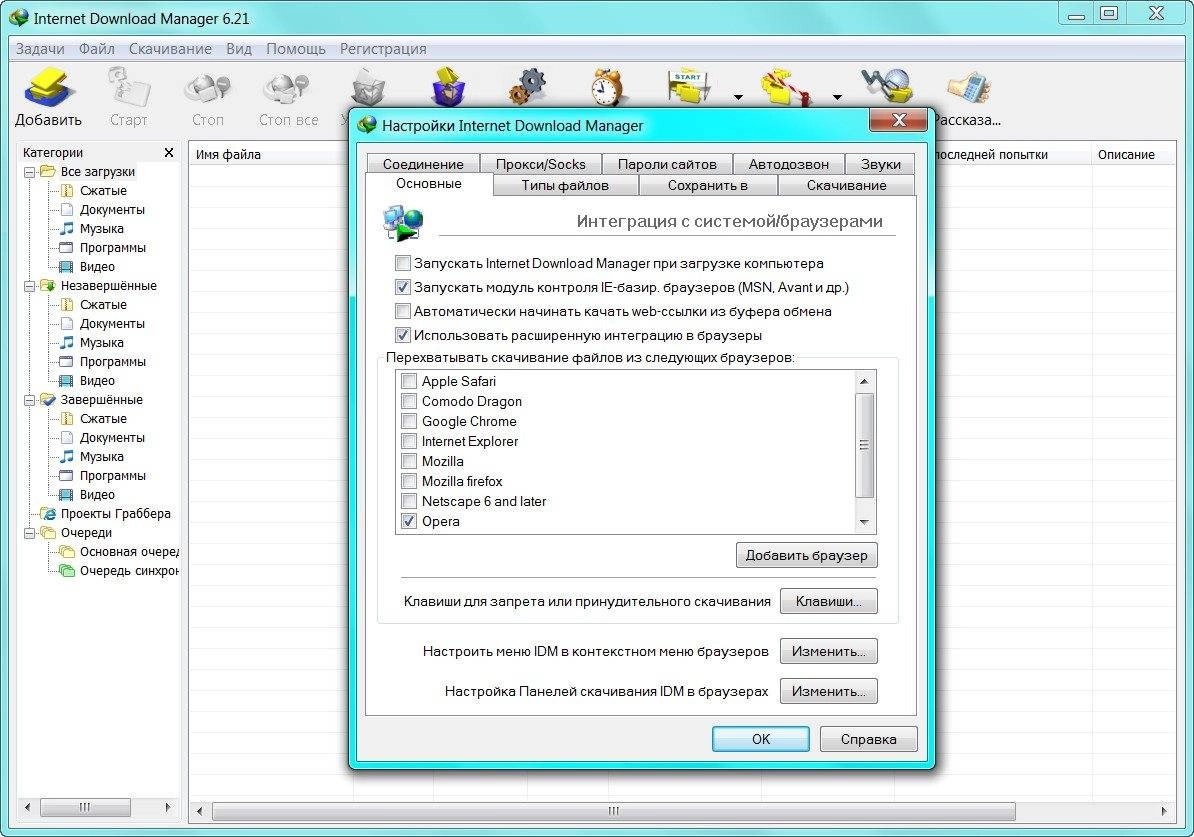
Task: Click the Добавить браузер button
Action: pos(806,555)
